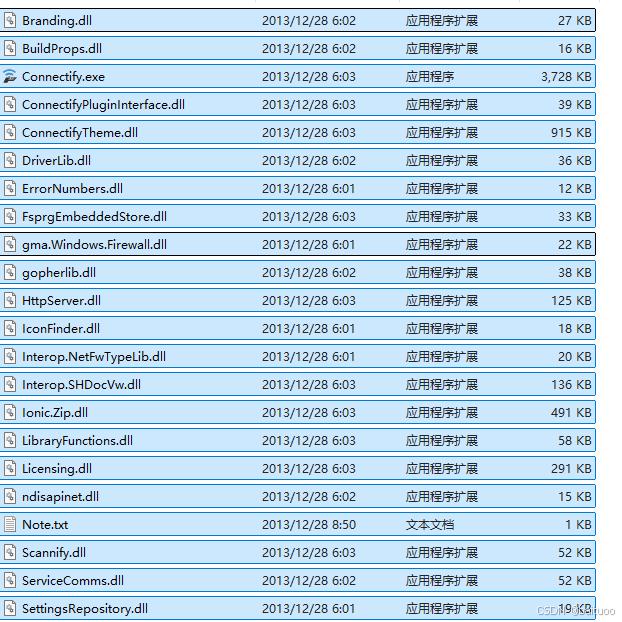Viewport: 622px width, 622px height.
Task: Select the file name HttpServer.dll
Action: coord(61,301)
